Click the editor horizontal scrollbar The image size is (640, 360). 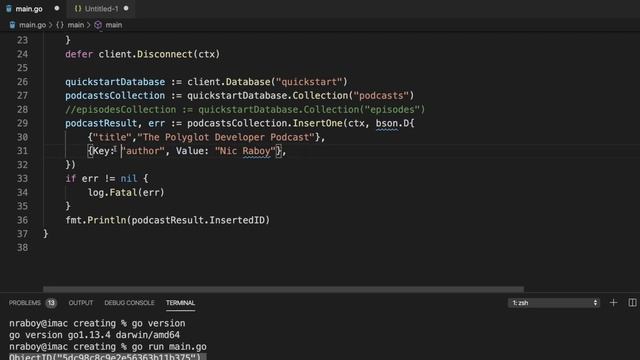click(x=283, y=289)
